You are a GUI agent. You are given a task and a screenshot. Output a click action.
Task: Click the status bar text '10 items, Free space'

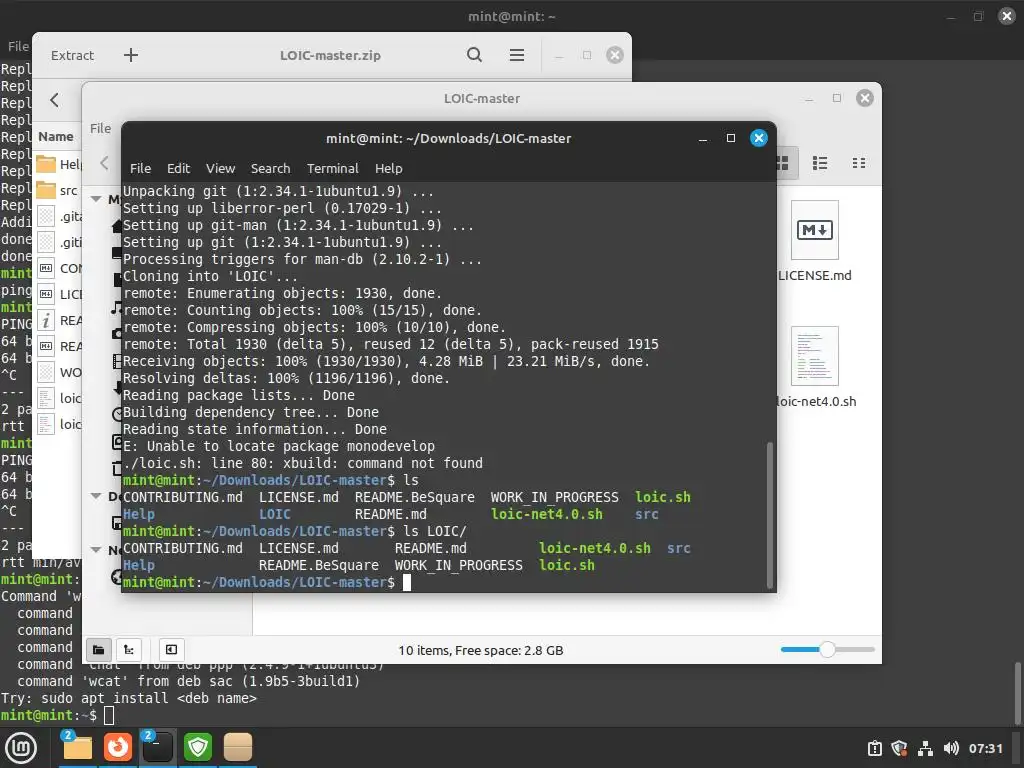tap(481, 650)
